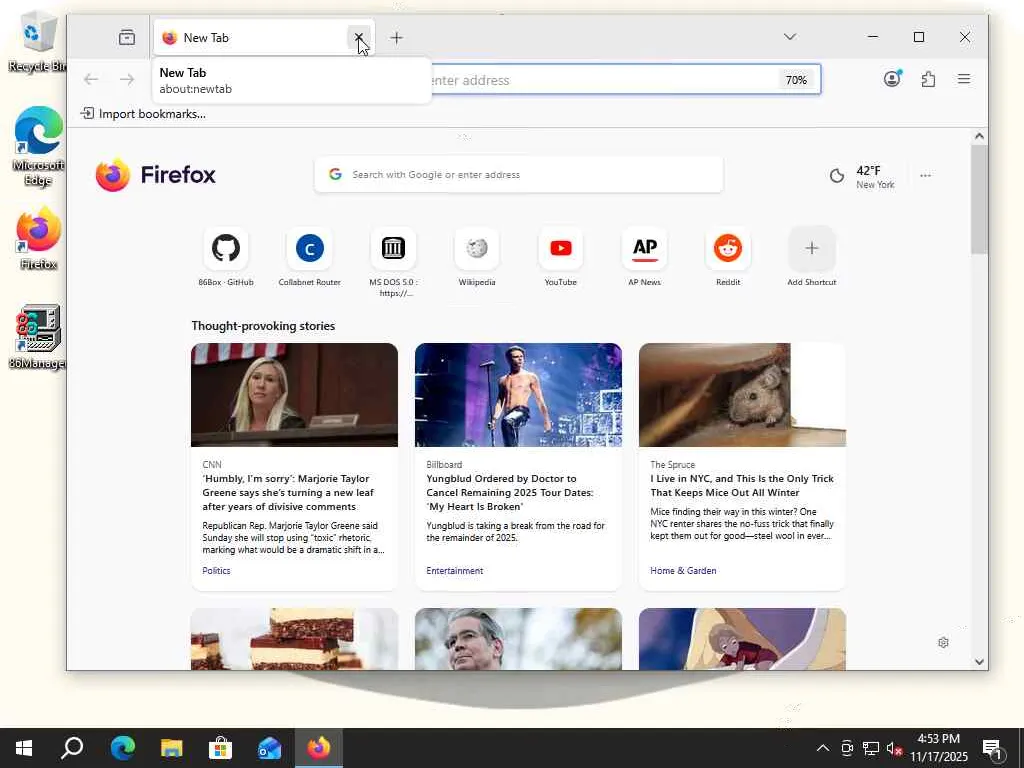Open the weather widget options menu
The width and height of the screenshot is (1024, 768).
point(925,176)
